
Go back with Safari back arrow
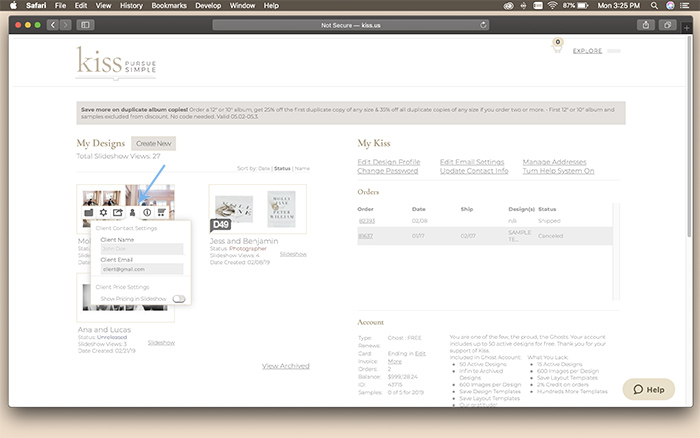point(53,25)
